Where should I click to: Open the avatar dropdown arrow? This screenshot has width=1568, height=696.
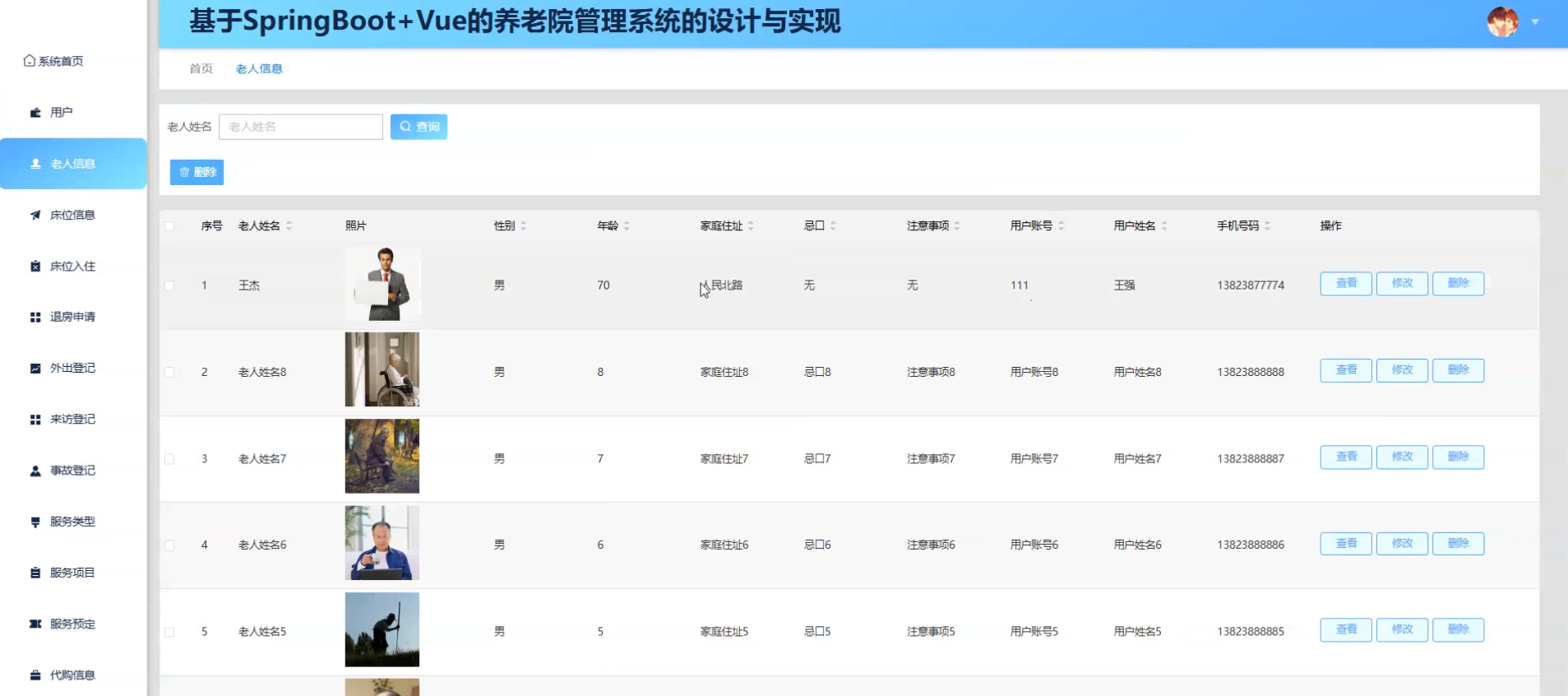pyautogui.click(x=1534, y=22)
